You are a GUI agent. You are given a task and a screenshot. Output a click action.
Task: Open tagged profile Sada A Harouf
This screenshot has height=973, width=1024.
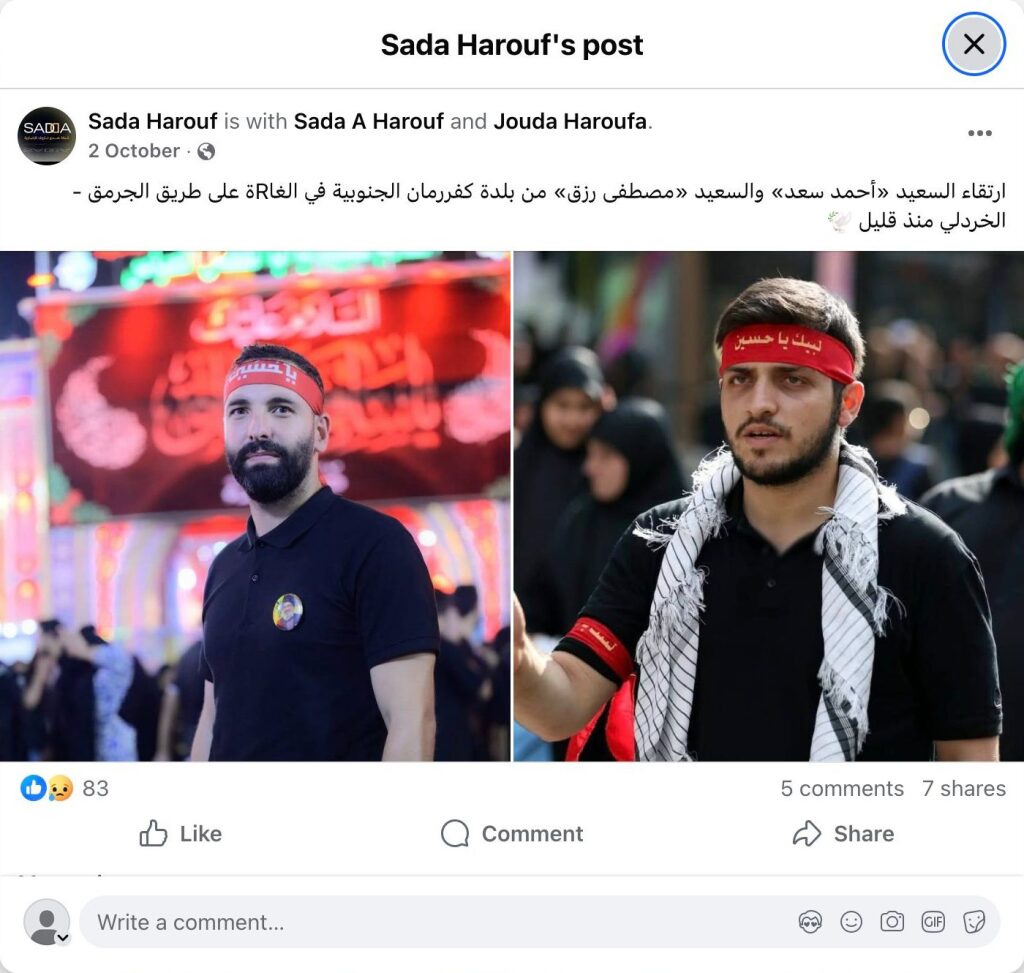pyautogui.click(x=368, y=121)
